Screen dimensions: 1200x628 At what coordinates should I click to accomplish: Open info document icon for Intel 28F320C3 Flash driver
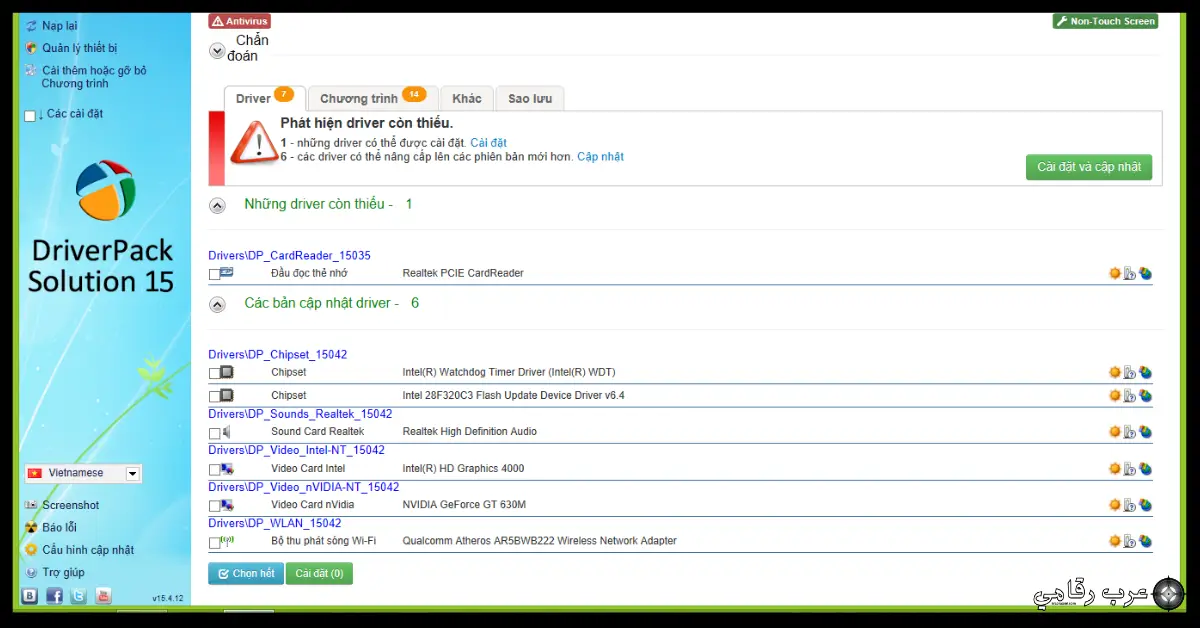point(1130,395)
